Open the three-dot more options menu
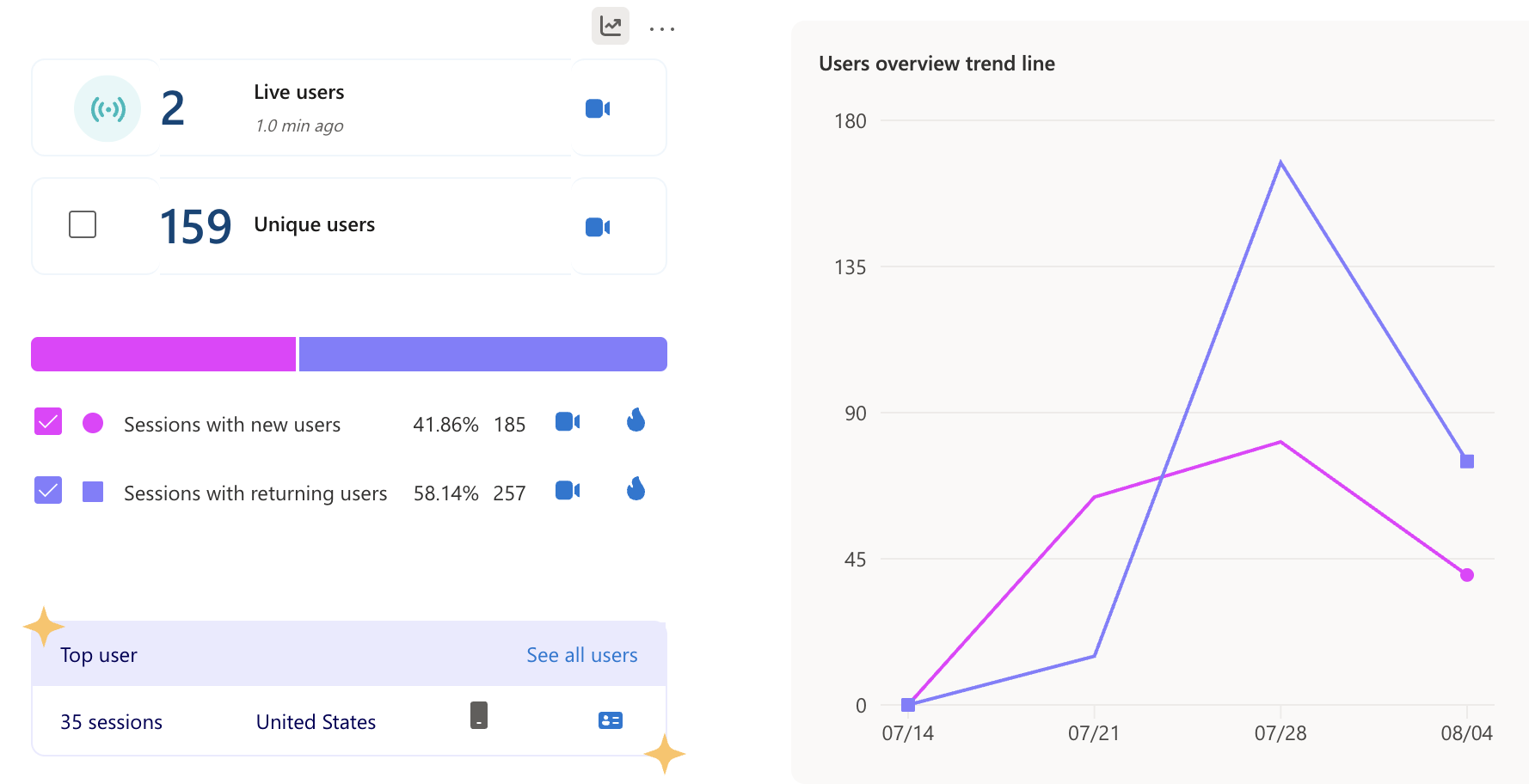 click(x=661, y=29)
